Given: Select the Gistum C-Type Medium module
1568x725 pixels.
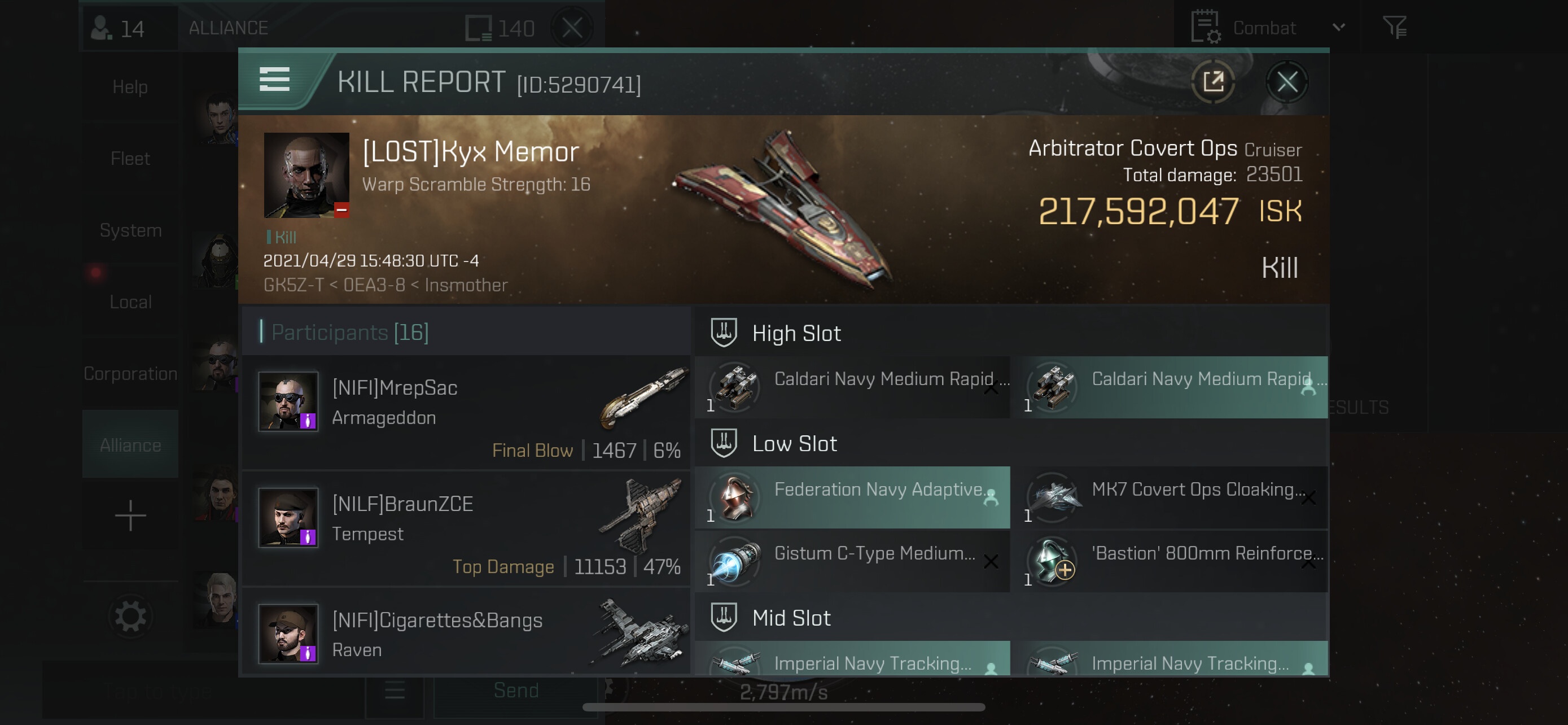Looking at the screenshot, I should coord(852,561).
